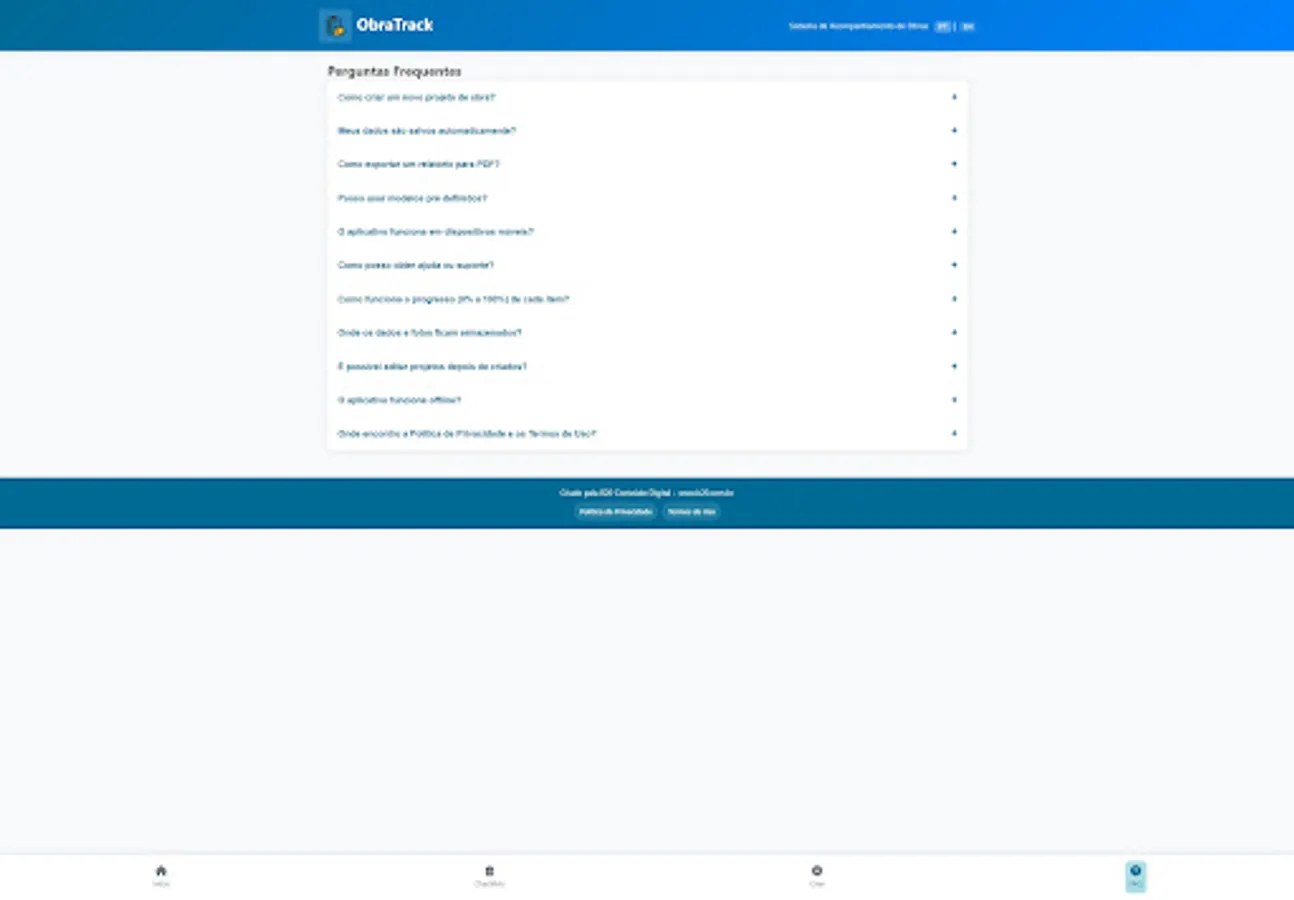Click the EN language icon in the header
Viewport: 1294px width, 900px height.
click(966, 26)
